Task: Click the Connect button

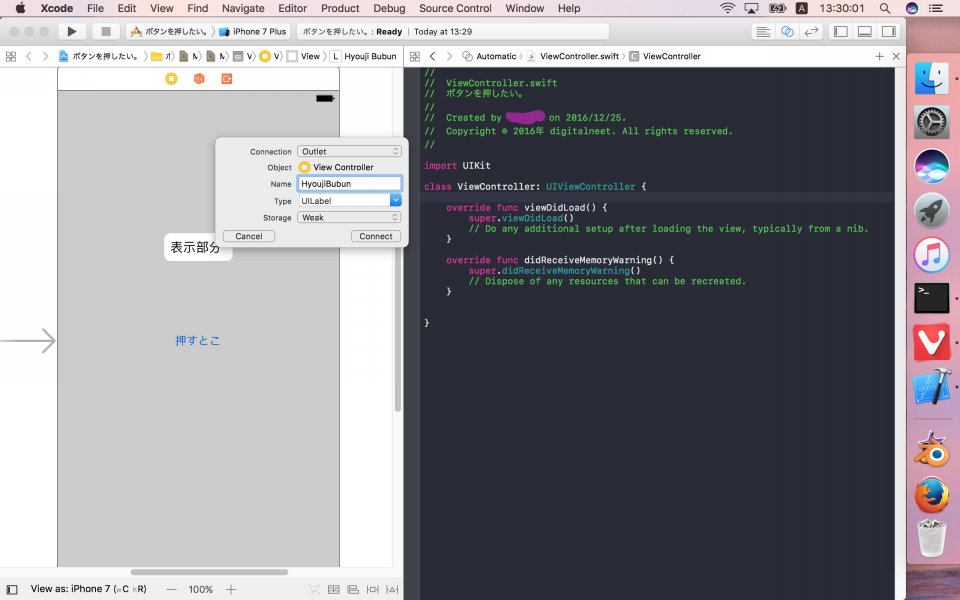Action: 376,236
